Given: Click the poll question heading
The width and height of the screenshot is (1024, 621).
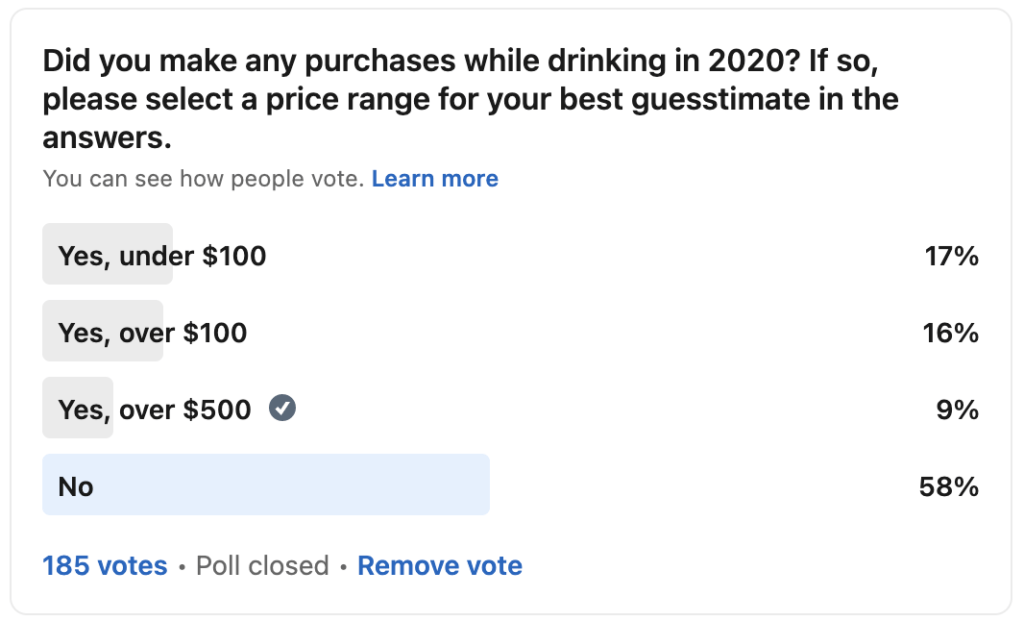Looking at the screenshot, I should tap(470, 100).
